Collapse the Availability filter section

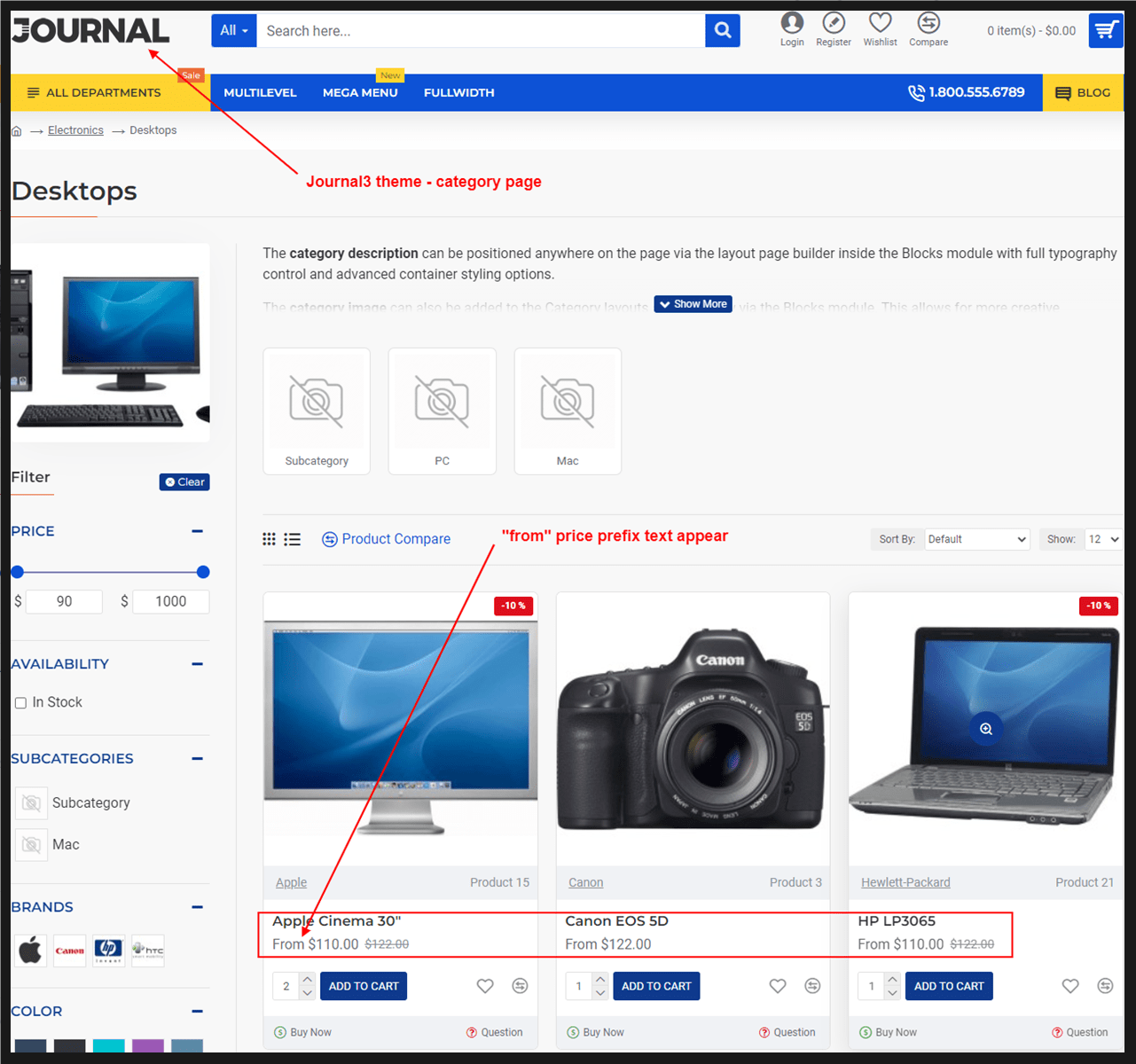[197, 664]
